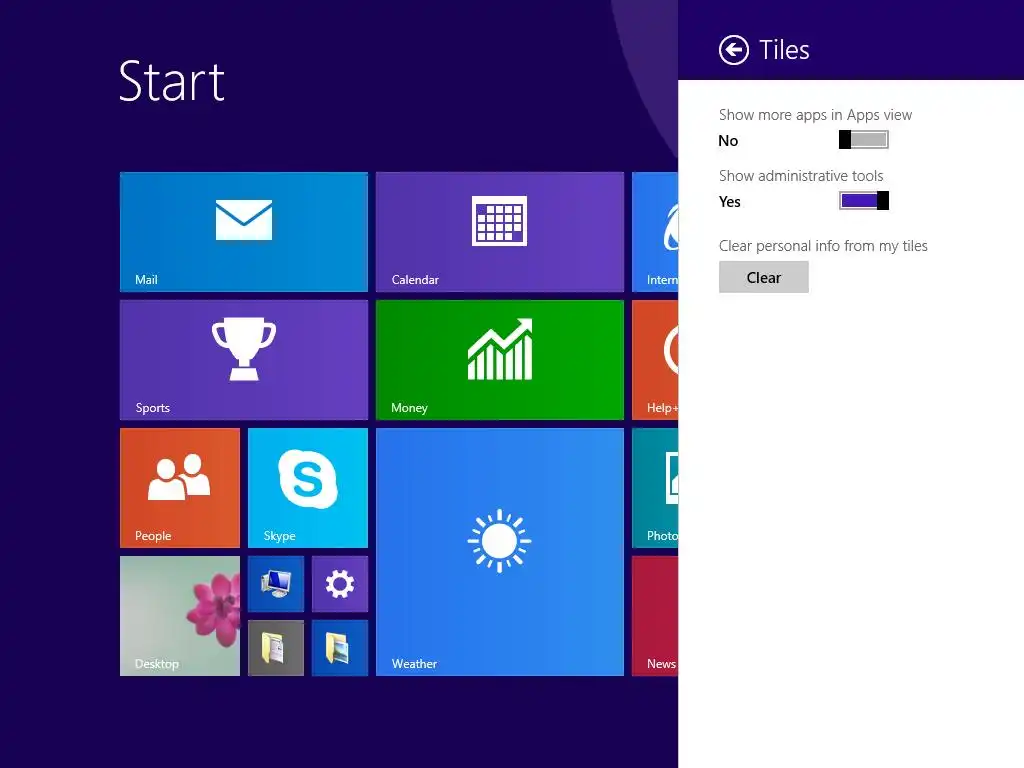Open the Desktop tile with flower
Screen dimensions: 1024x768
pyautogui.click(x=180, y=616)
